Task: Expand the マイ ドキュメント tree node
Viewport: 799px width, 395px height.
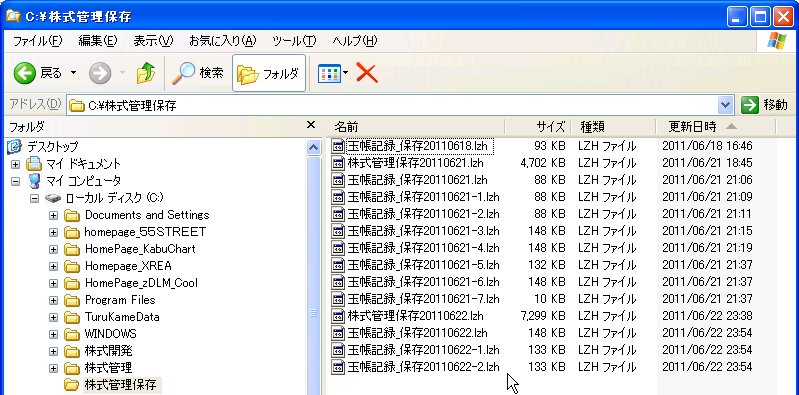Action: click(15, 164)
